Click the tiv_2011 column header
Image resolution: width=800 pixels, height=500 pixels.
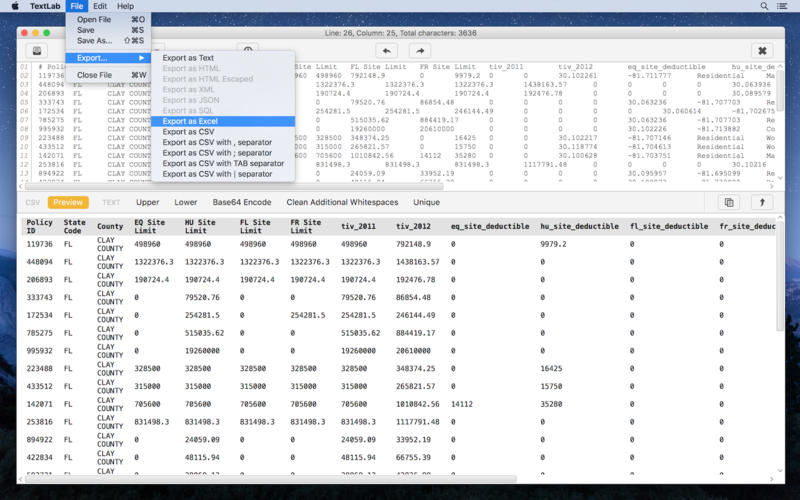point(358,226)
